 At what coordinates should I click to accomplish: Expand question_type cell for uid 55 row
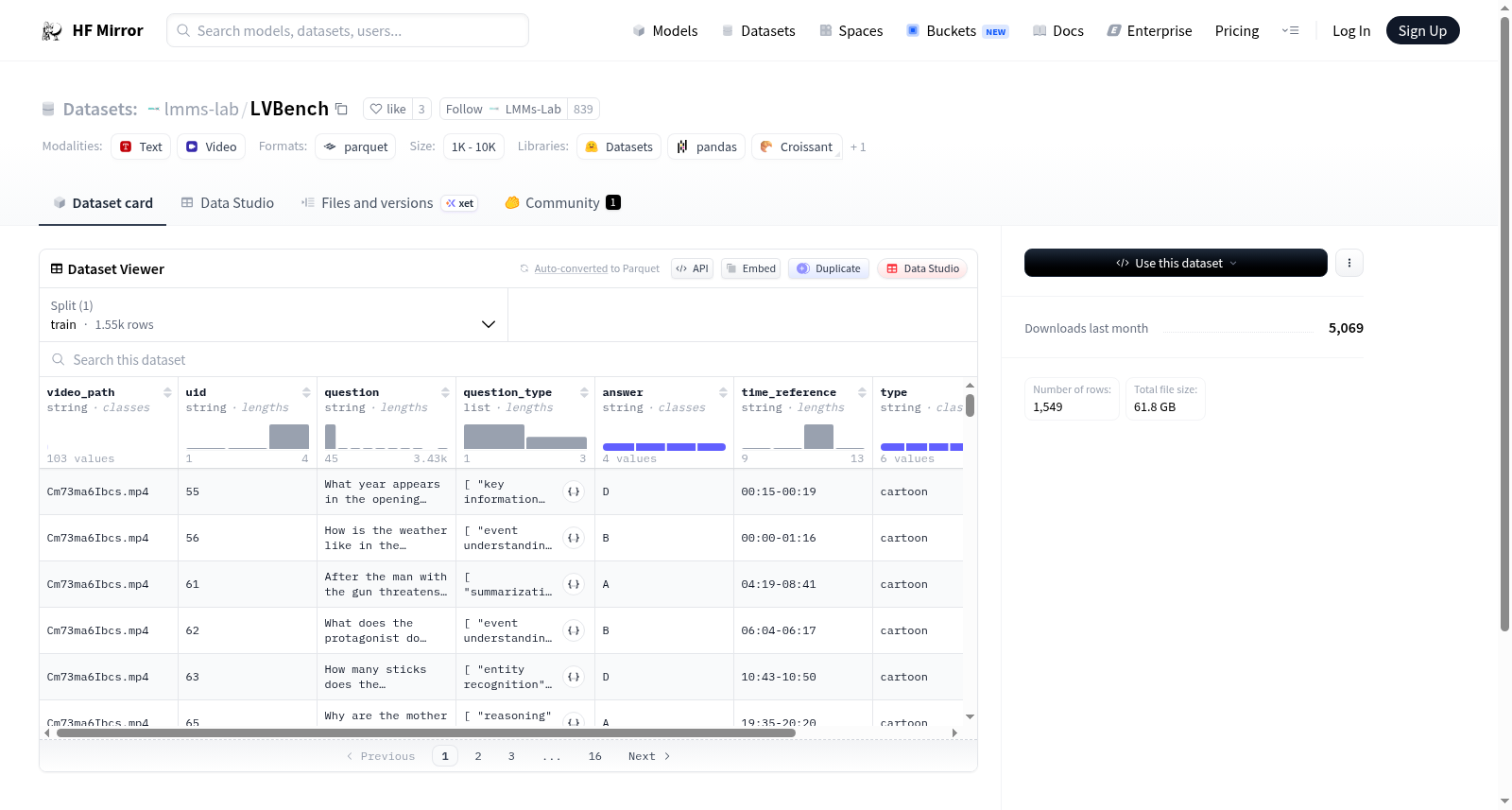click(574, 491)
